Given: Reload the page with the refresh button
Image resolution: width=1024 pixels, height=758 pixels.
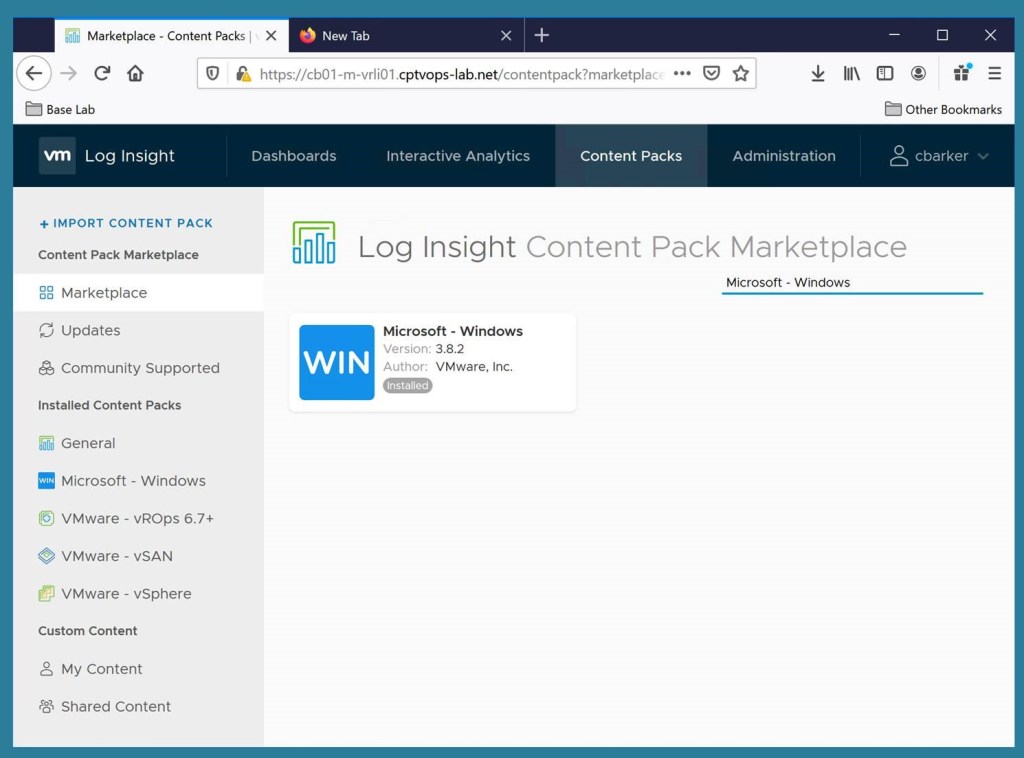Looking at the screenshot, I should 102,73.
